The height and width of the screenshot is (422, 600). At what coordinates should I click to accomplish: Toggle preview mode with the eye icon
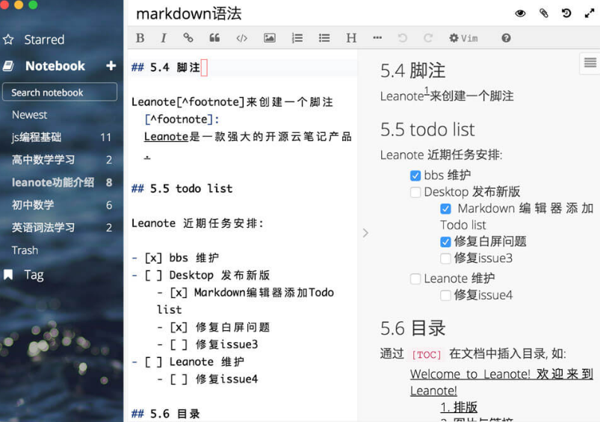click(x=520, y=13)
